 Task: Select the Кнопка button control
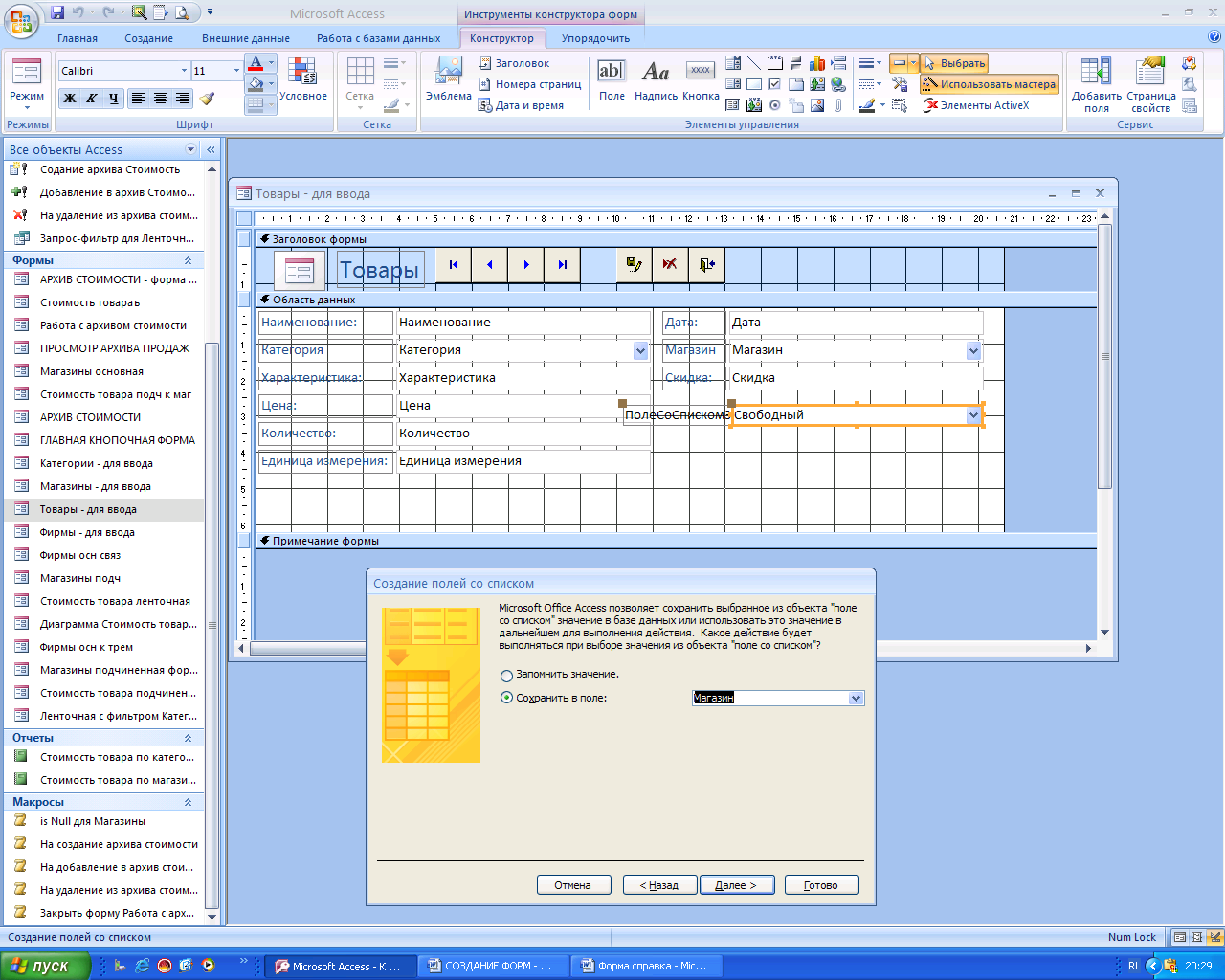(x=701, y=78)
